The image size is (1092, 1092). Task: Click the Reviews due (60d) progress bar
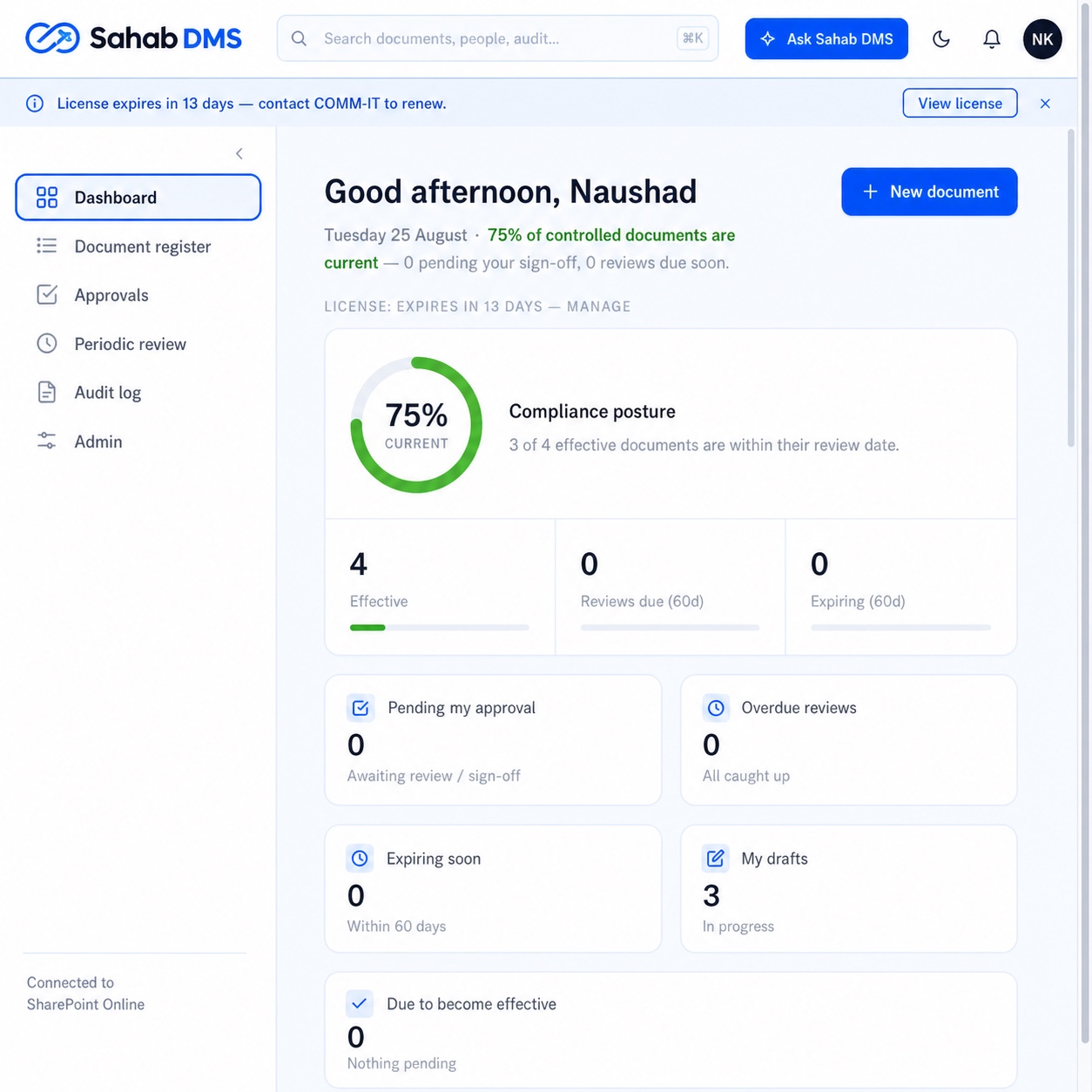click(x=670, y=627)
